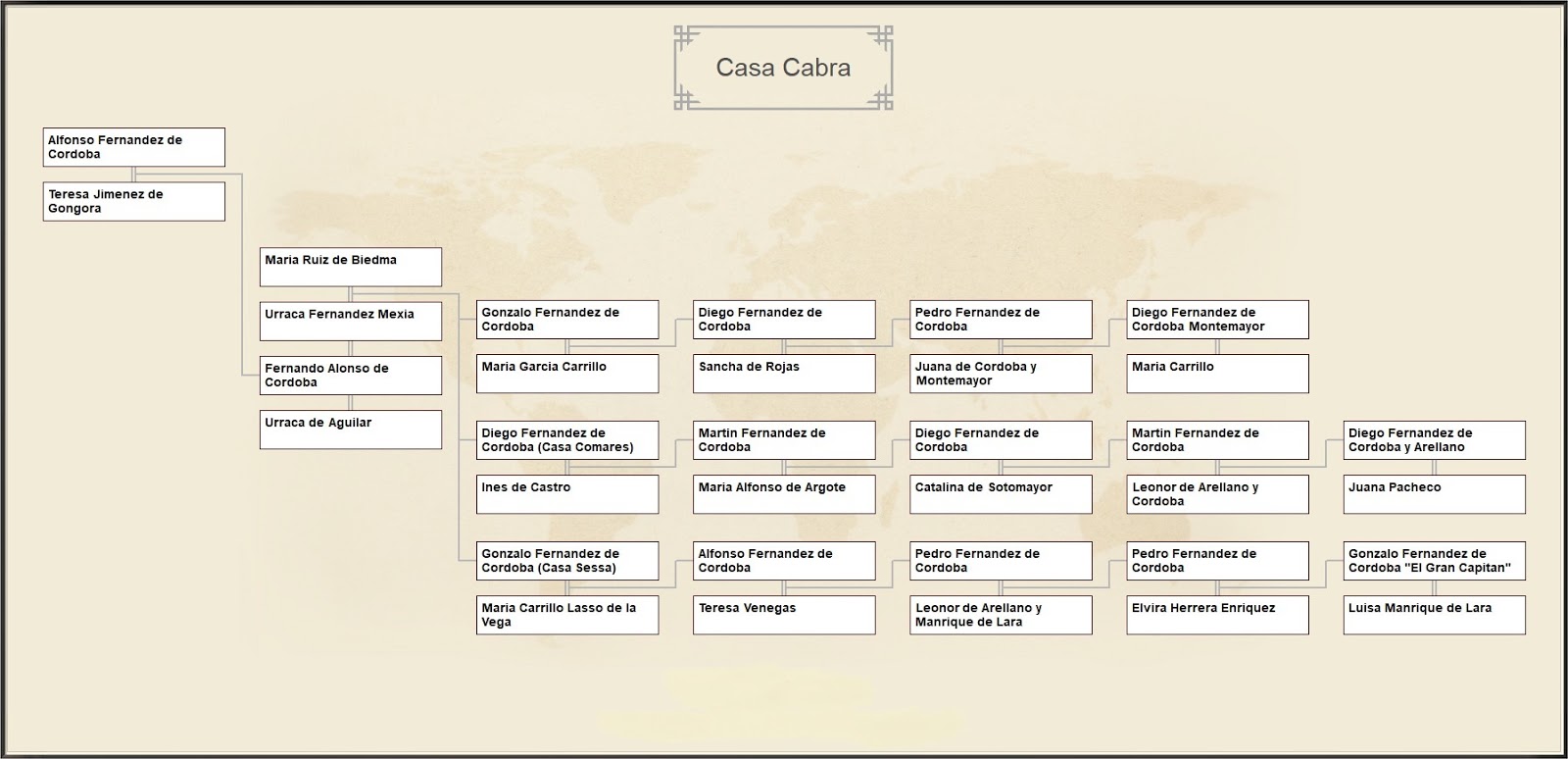Pick Diego Fernandez de Cordoba paired with Catalina de Sotomayor

[1001, 439]
